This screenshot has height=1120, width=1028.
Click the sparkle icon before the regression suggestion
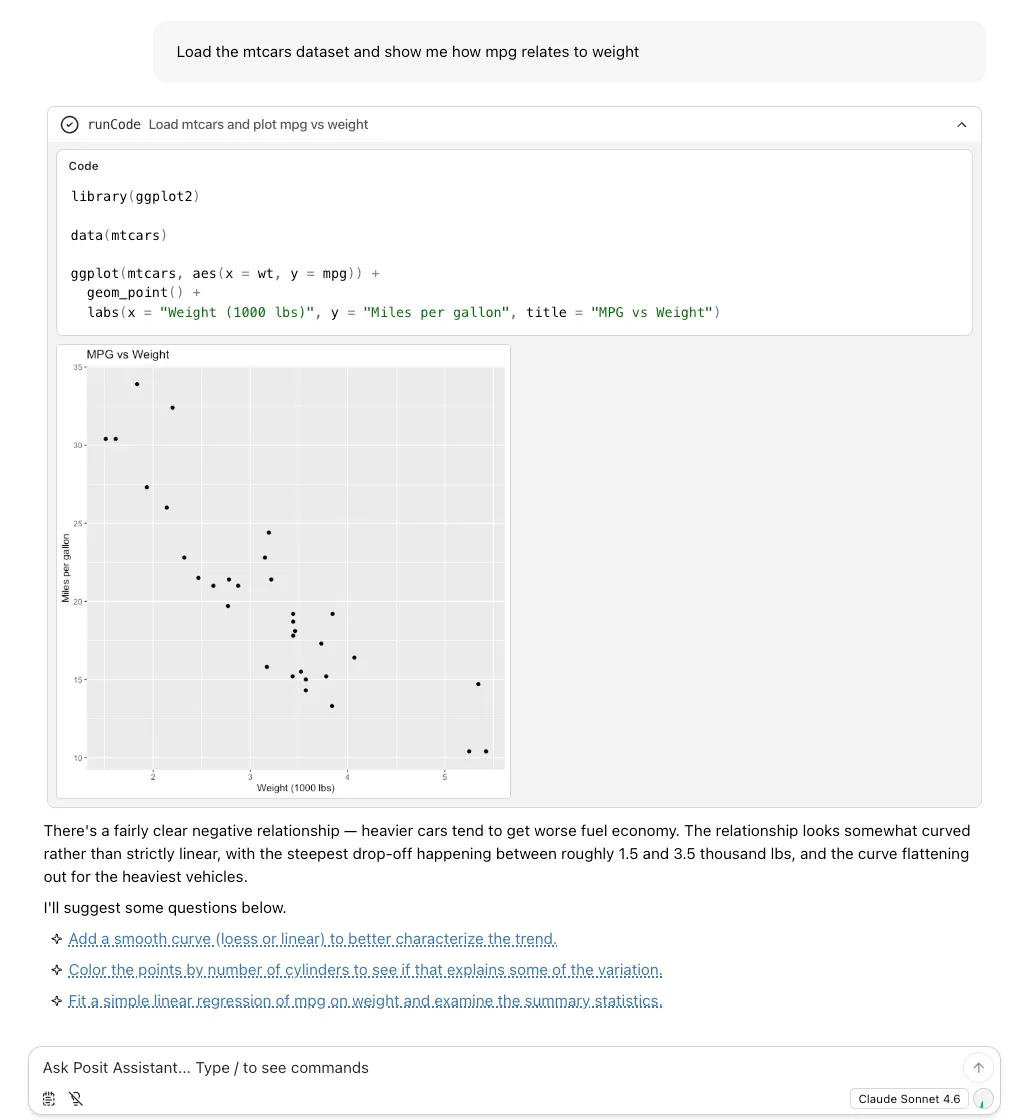(56, 1001)
